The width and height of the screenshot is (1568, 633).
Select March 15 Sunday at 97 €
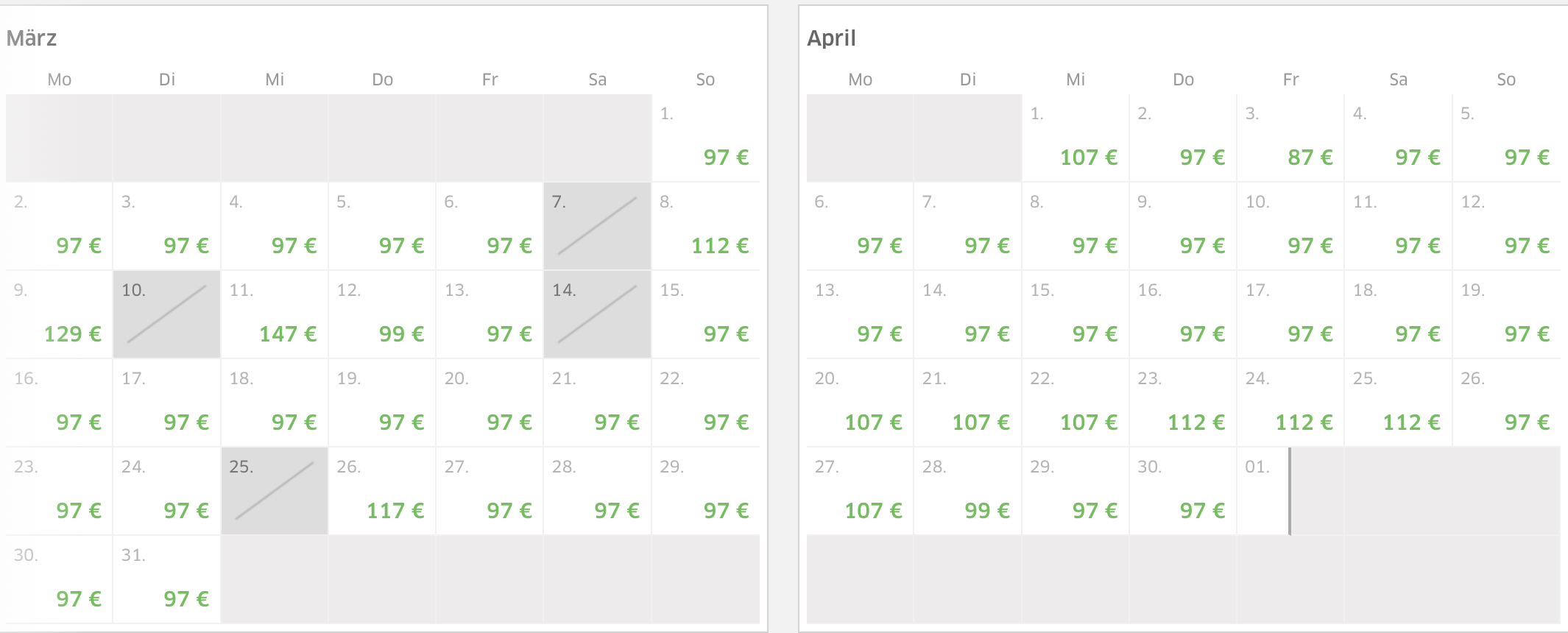(705, 315)
